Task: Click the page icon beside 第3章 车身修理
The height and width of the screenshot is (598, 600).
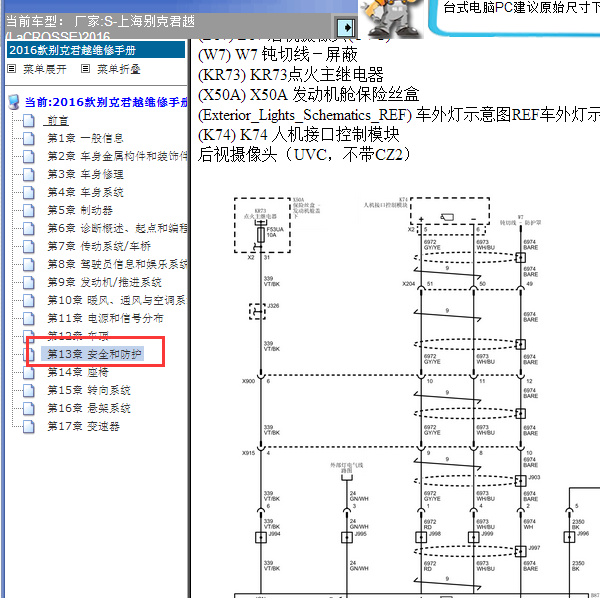Action: click(x=29, y=174)
